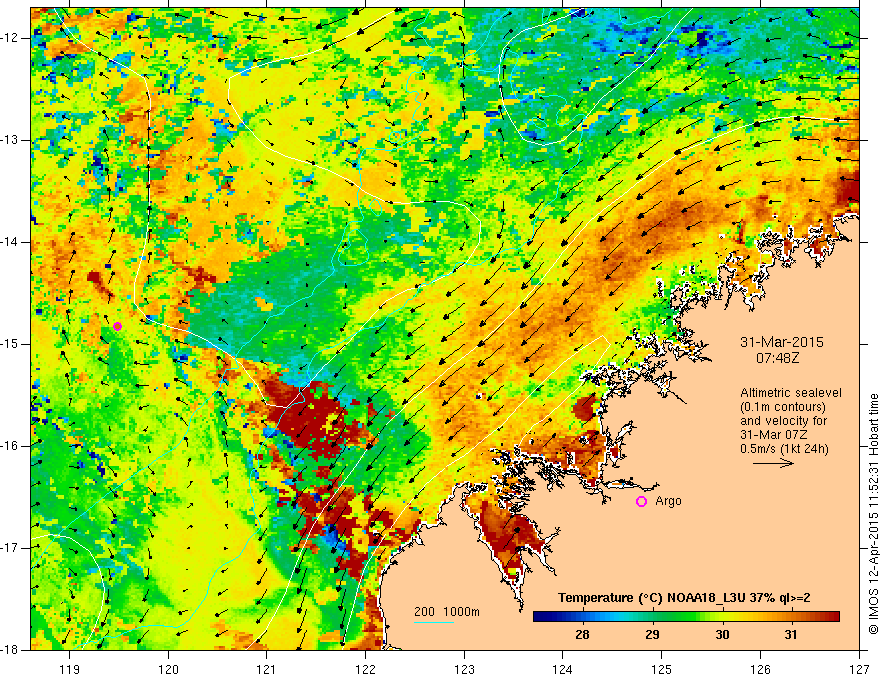
Task: Click latitude axis label '-16'
Action: click(10, 446)
